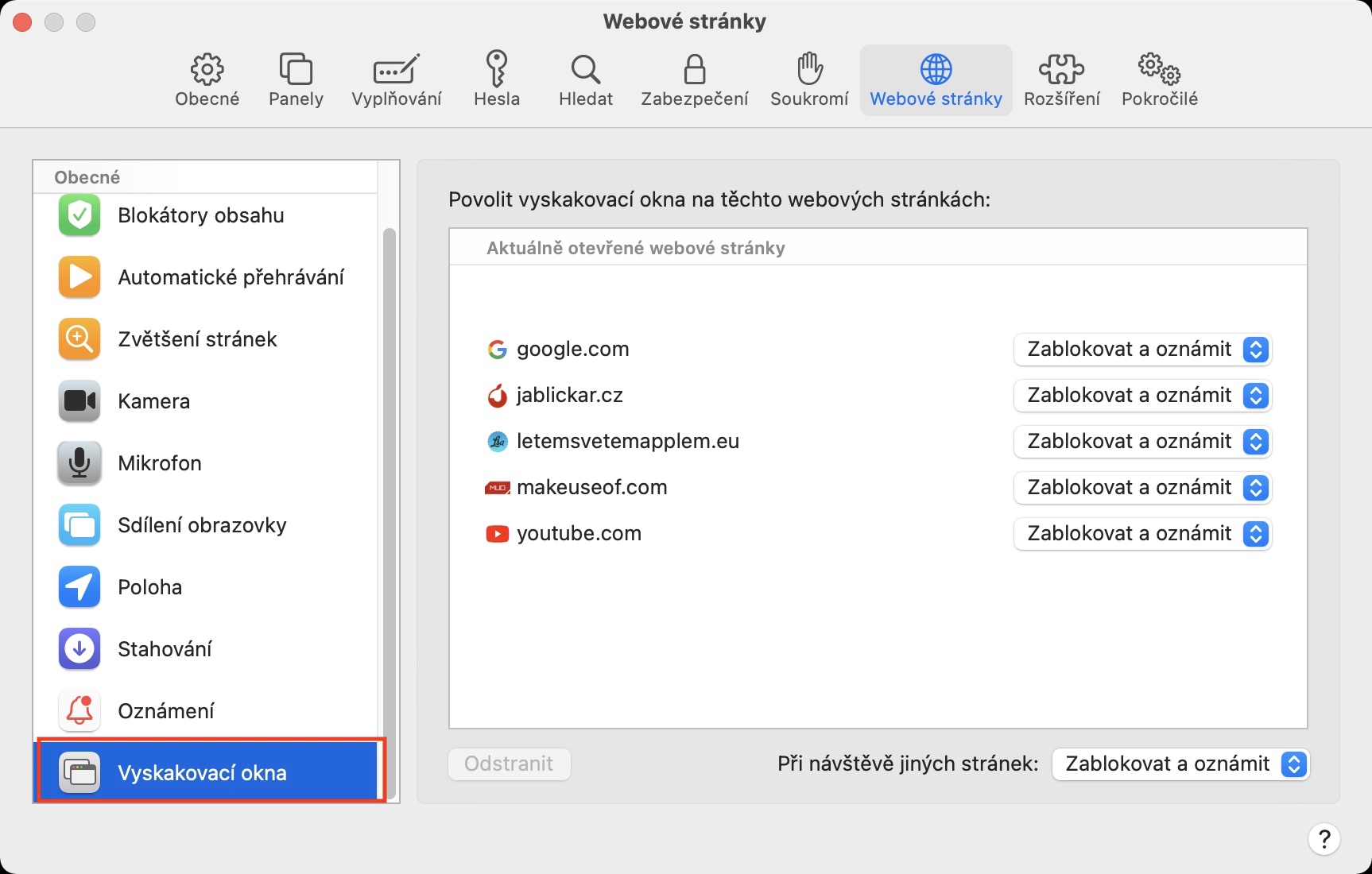Expand the 'Při návštěvě jiných stránek' dropdown
This screenshot has width=1372, height=874.
[1180, 764]
